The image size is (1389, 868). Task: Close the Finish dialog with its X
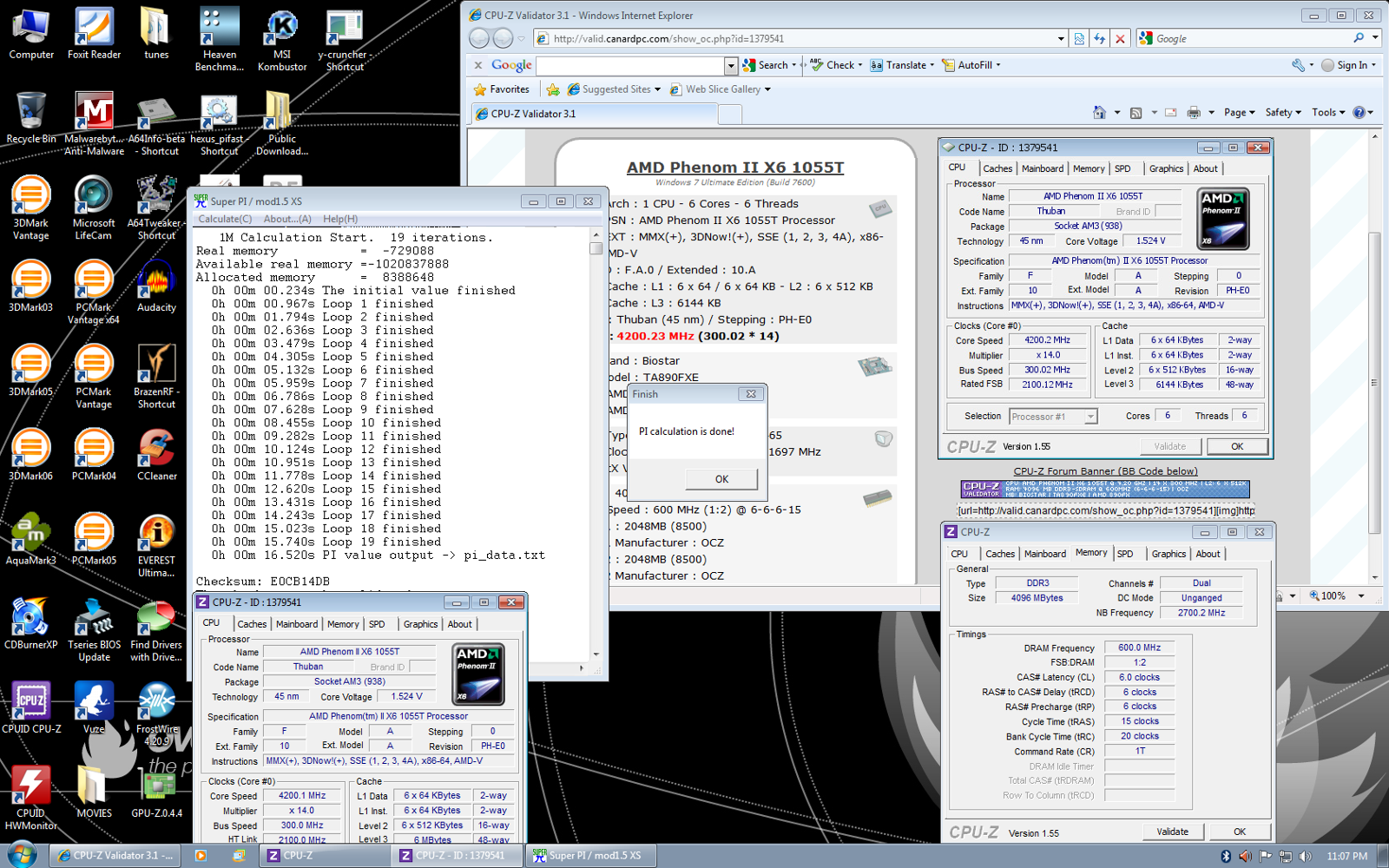point(751,394)
